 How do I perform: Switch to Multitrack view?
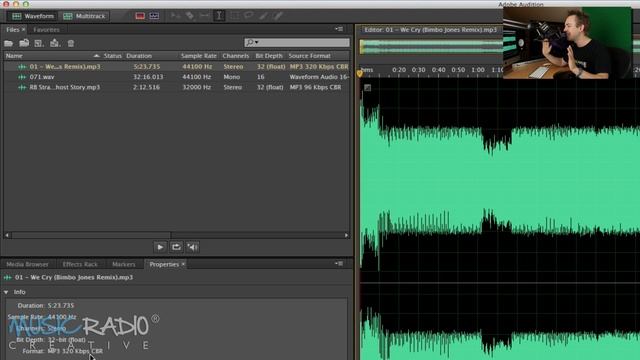[84, 16]
